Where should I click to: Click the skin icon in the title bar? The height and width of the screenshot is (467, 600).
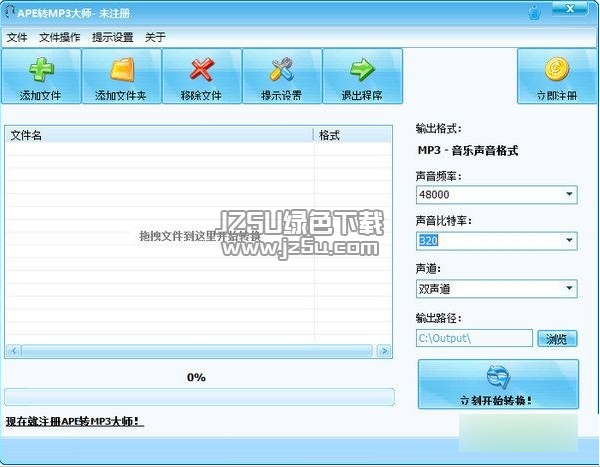535,13
